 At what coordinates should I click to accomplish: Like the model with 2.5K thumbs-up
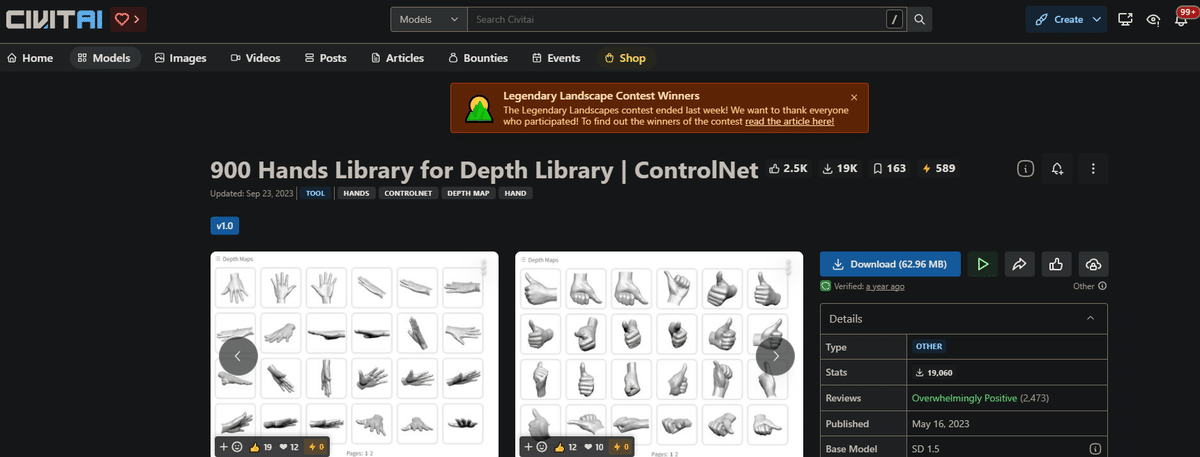point(789,169)
